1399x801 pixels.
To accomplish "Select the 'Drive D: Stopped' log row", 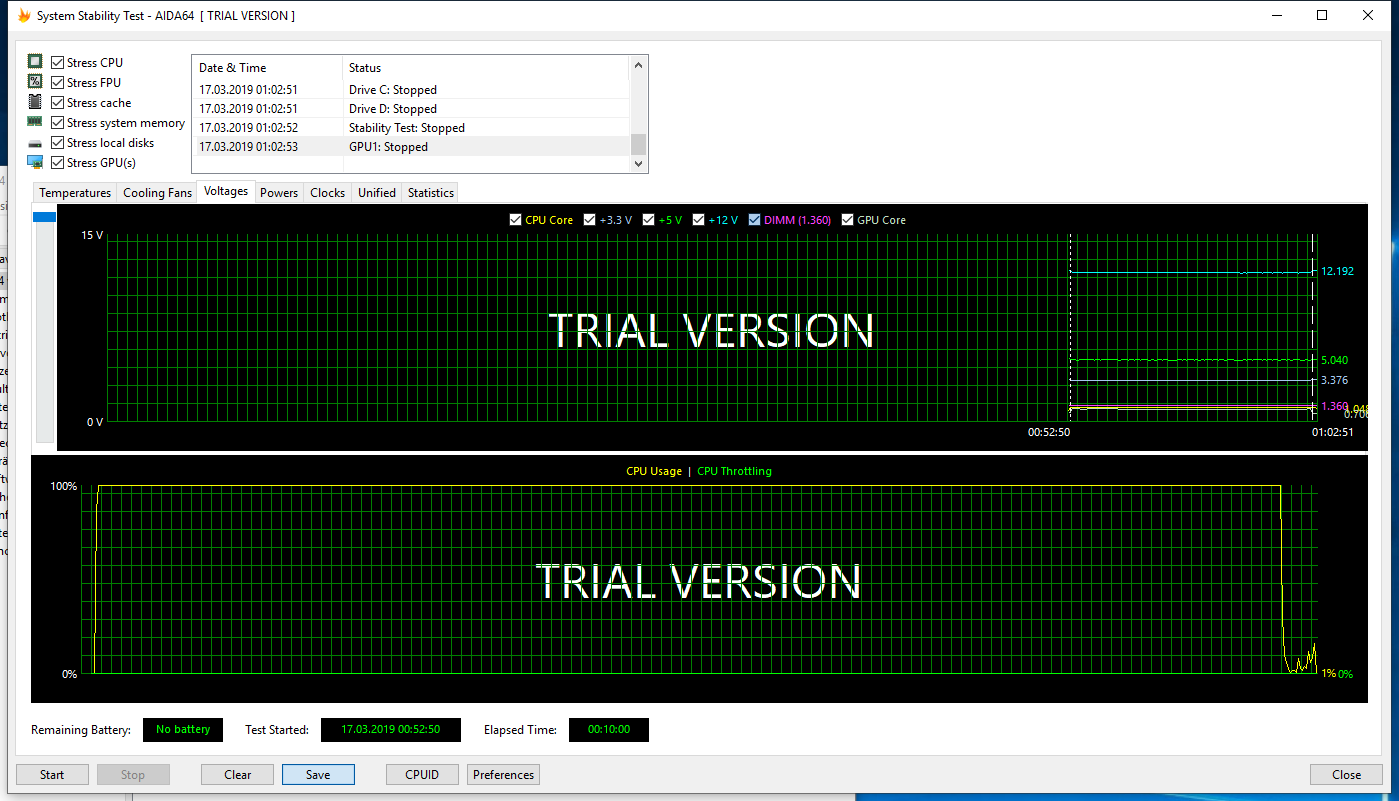I will (x=411, y=108).
